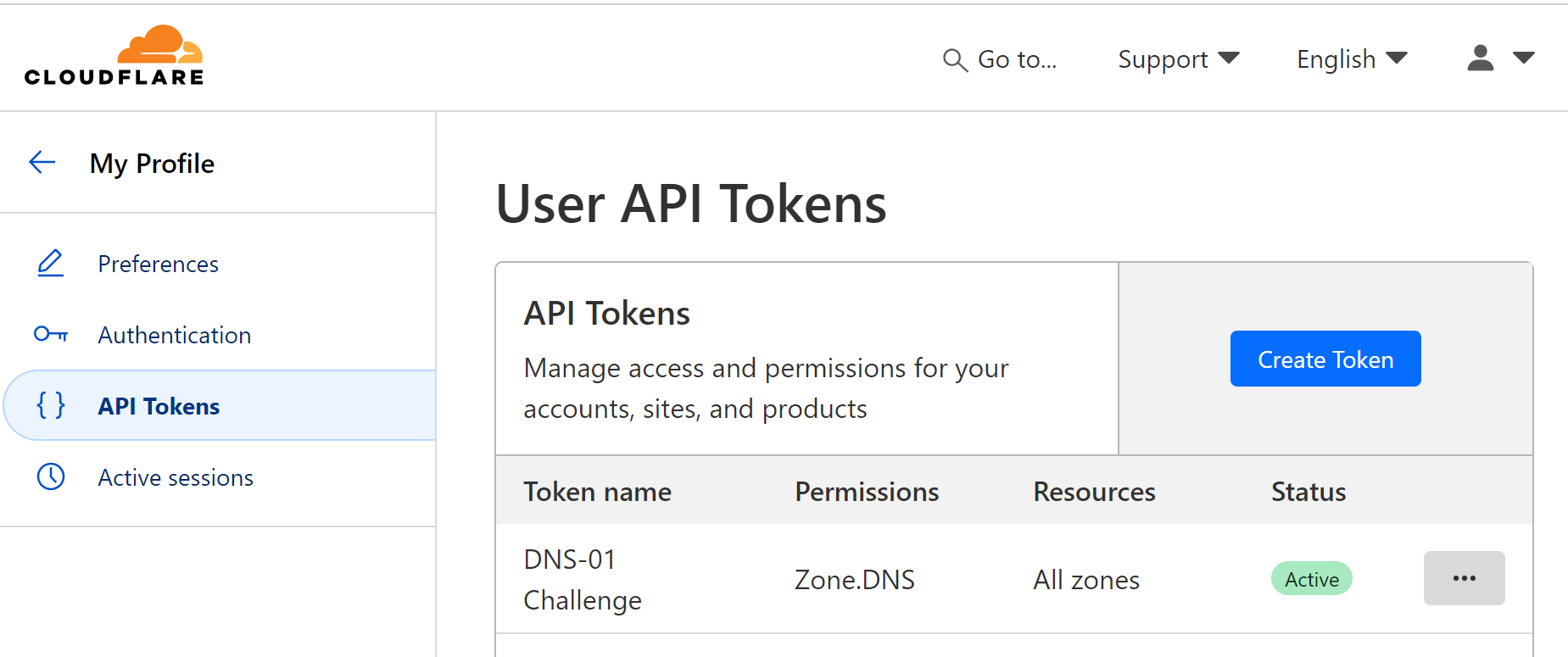The image size is (1568, 657).
Task: Click the Active status badge
Action: [1311, 579]
